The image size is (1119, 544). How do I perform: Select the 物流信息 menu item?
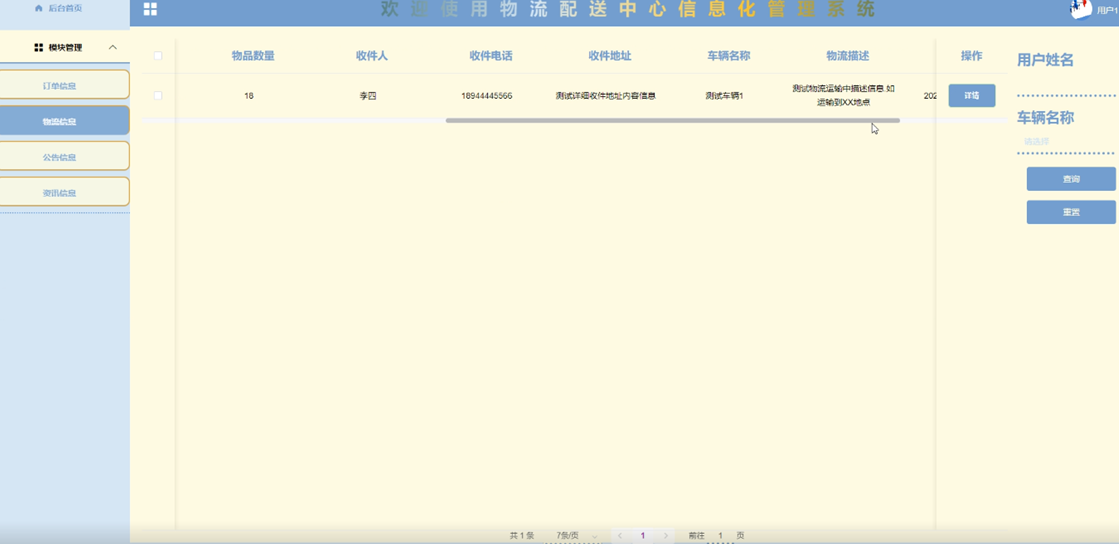tap(64, 120)
